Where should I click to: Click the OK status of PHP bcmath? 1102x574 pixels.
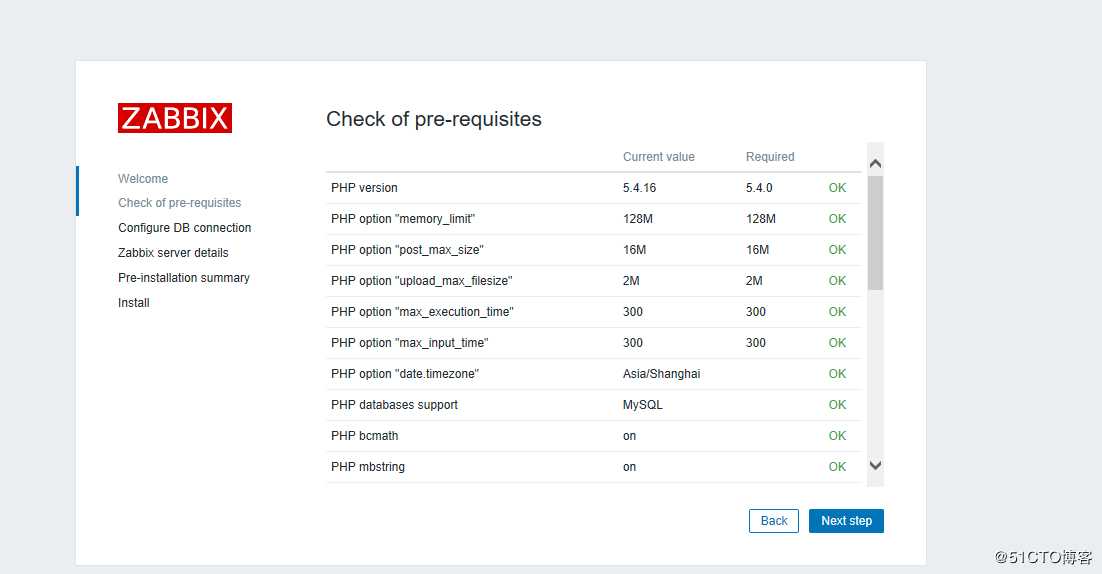pos(837,435)
